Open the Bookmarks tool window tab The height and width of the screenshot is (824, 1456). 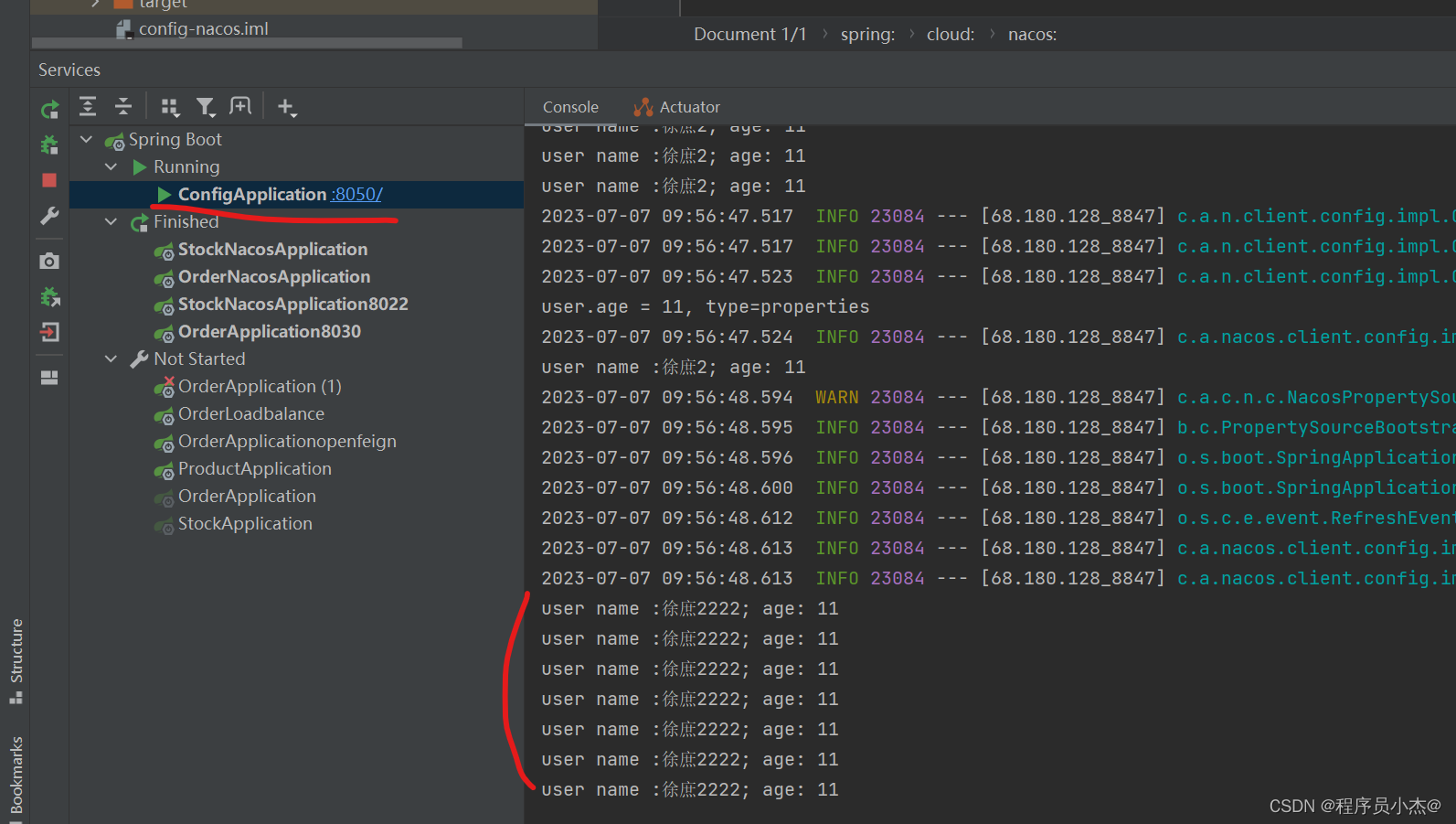(x=16, y=776)
